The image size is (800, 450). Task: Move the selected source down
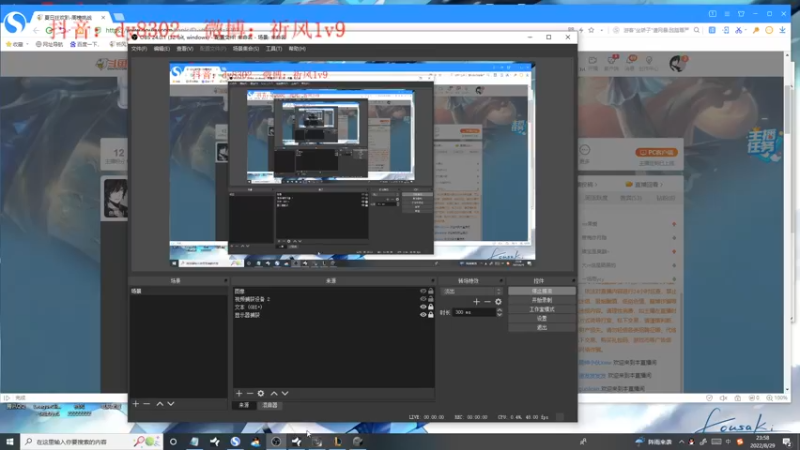click(285, 393)
